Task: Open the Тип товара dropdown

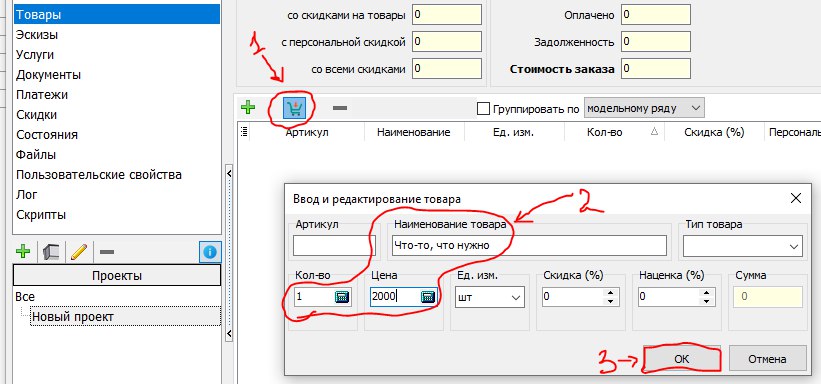Action: (742, 246)
